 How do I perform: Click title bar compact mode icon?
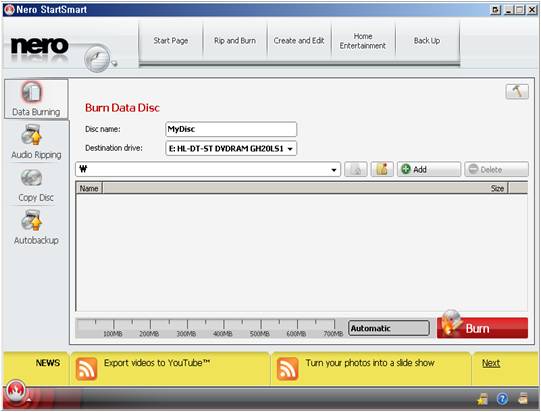point(495,10)
